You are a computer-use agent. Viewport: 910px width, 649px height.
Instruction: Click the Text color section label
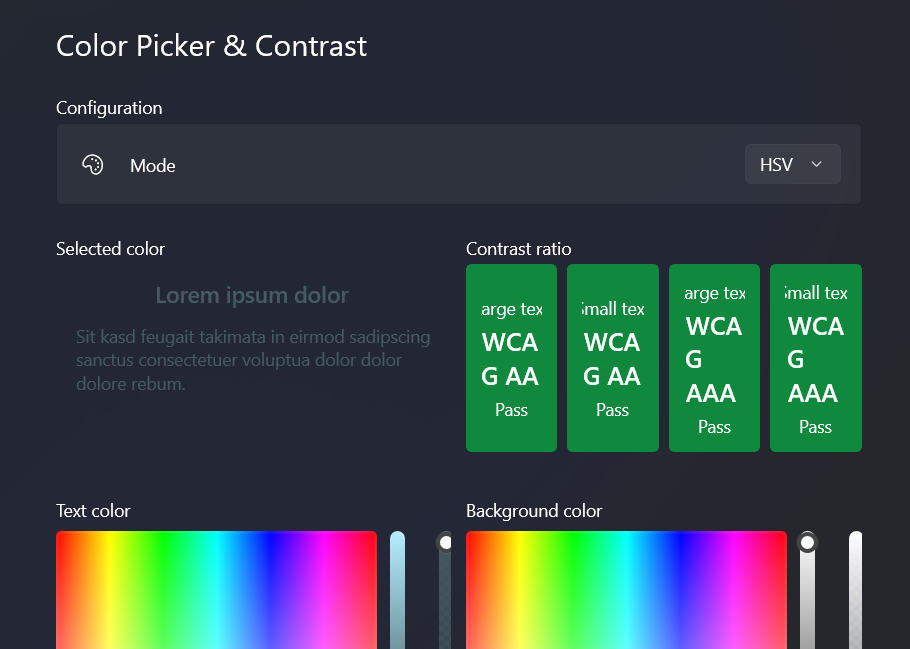[93, 510]
